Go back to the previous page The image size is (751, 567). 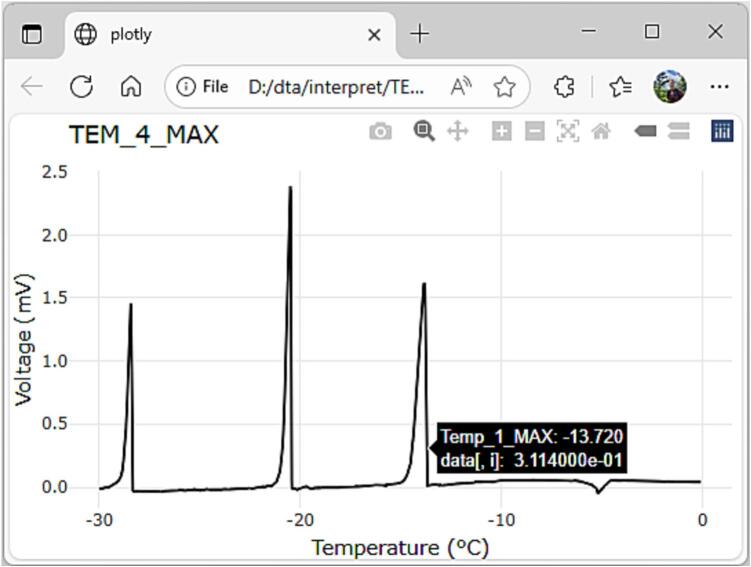coord(32,87)
